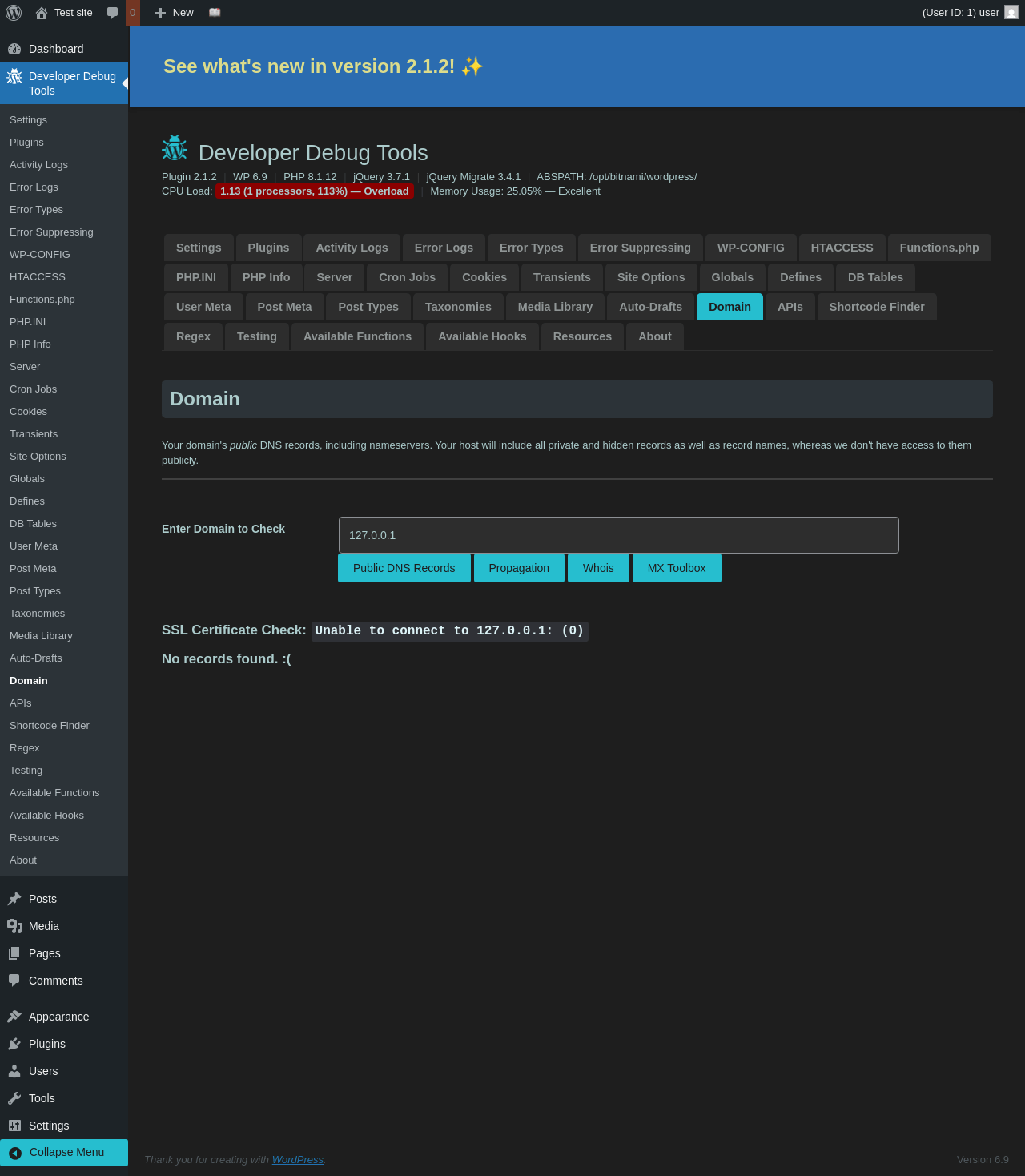Switch to the Error Logs tab
Viewport: 1025px width, 1176px height.
(444, 248)
